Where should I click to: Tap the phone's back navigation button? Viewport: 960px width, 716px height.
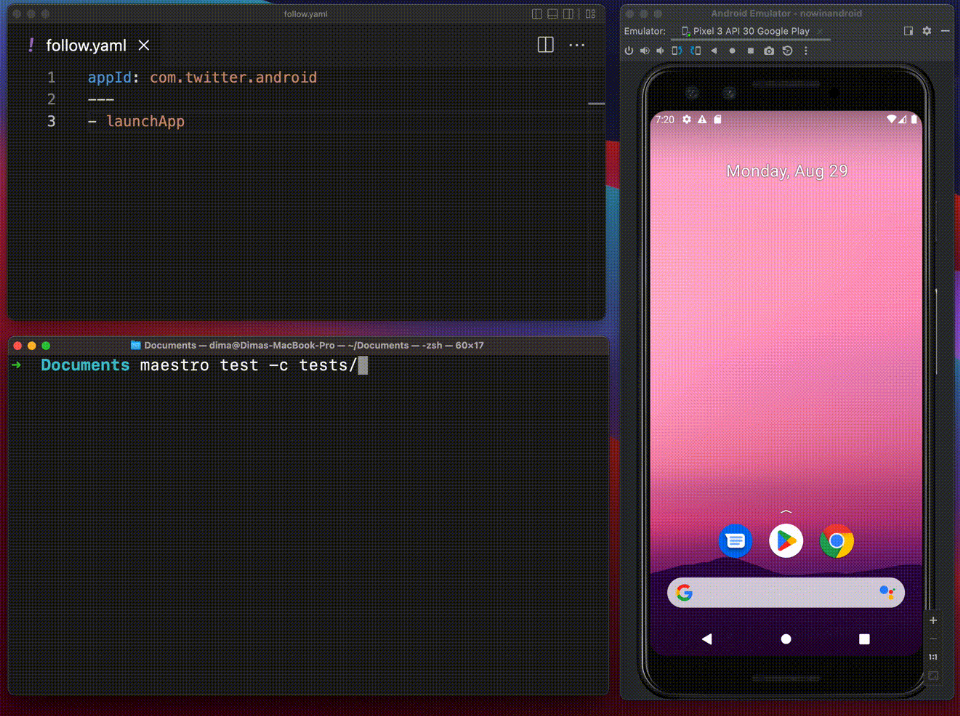point(707,639)
